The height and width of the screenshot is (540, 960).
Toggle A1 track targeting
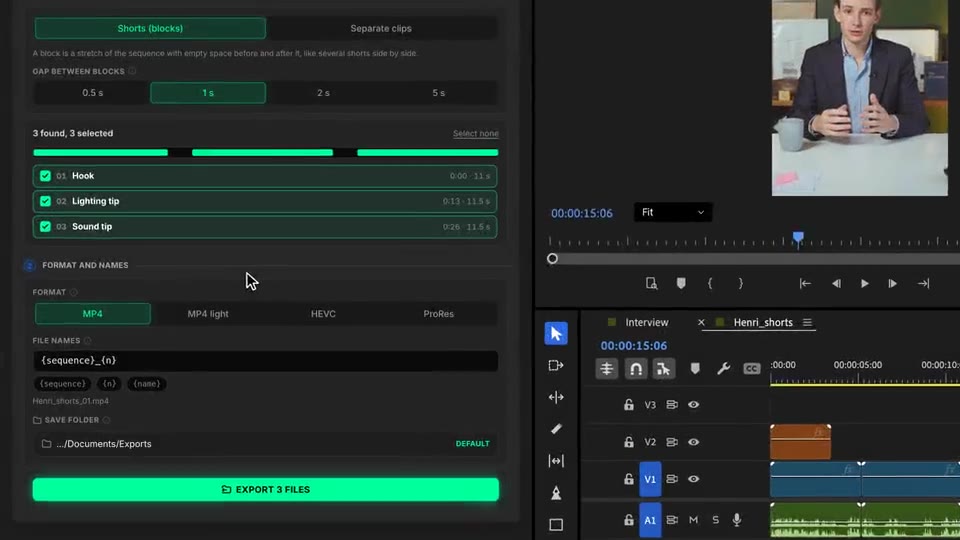650,520
